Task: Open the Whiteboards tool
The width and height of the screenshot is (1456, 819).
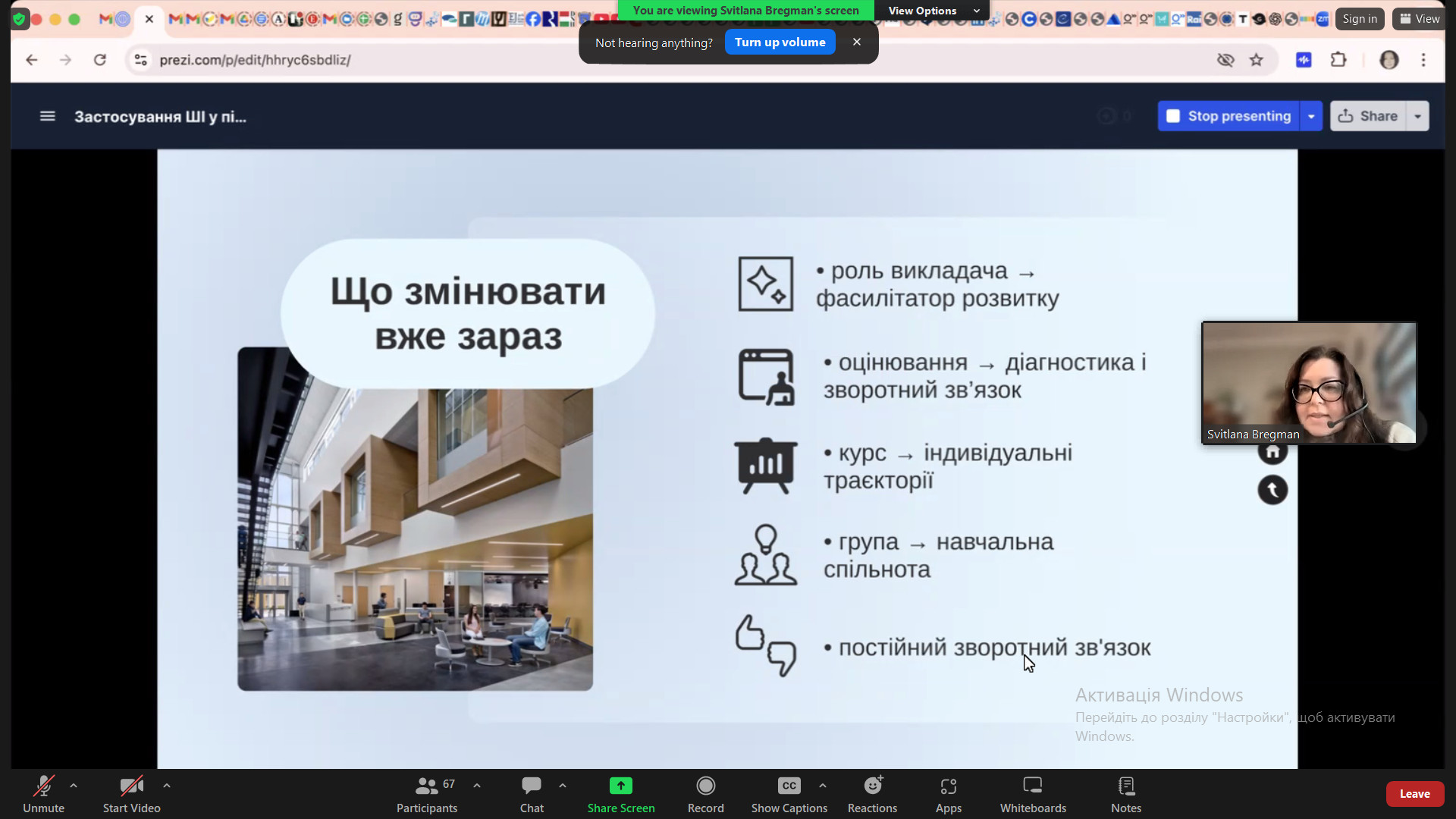Action: 1032,793
